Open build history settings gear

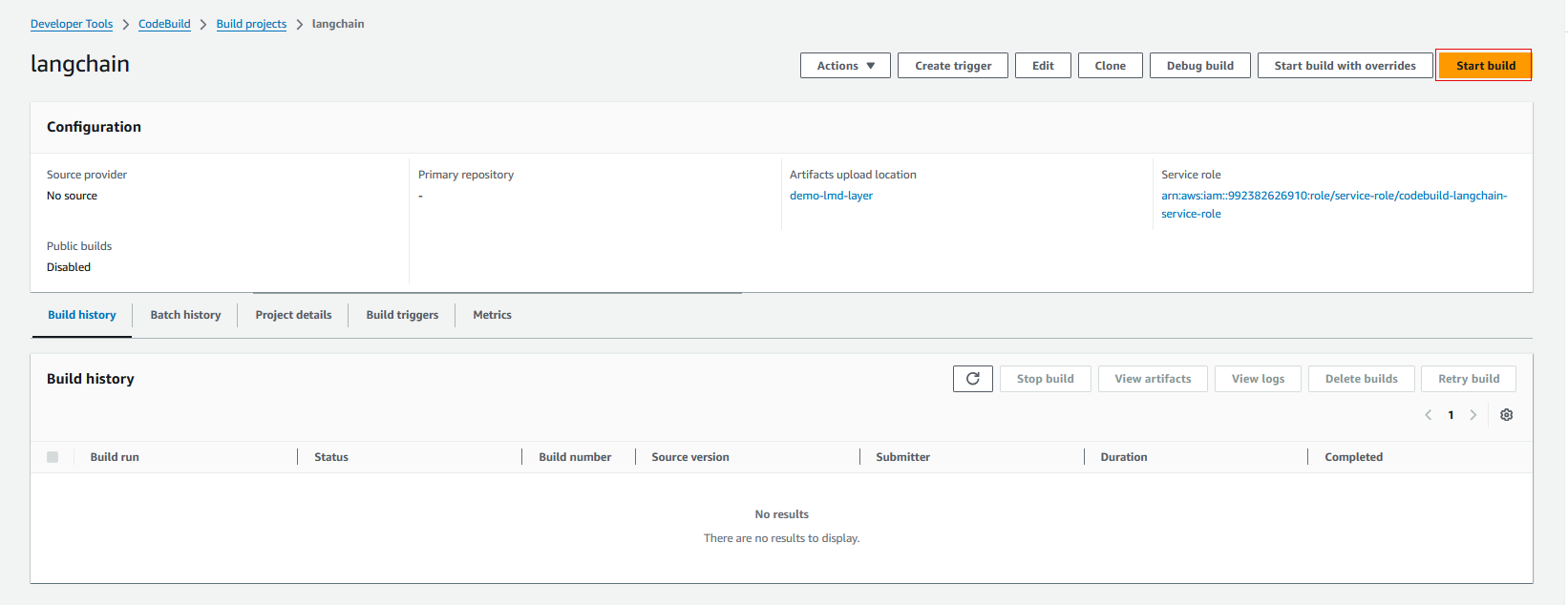1506,415
